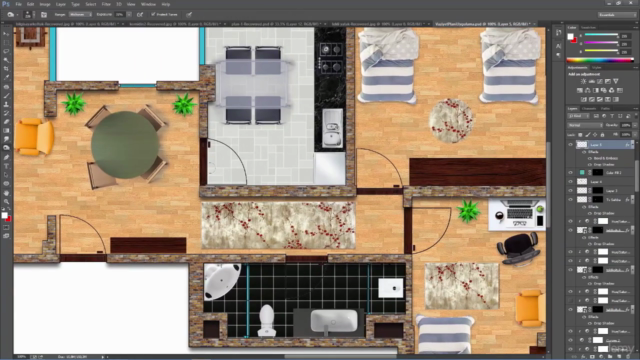Image resolution: width=640 pixels, height=360 pixels.
Task: Open the collapsed Character panel icon
Action: [x=558, y=46]
